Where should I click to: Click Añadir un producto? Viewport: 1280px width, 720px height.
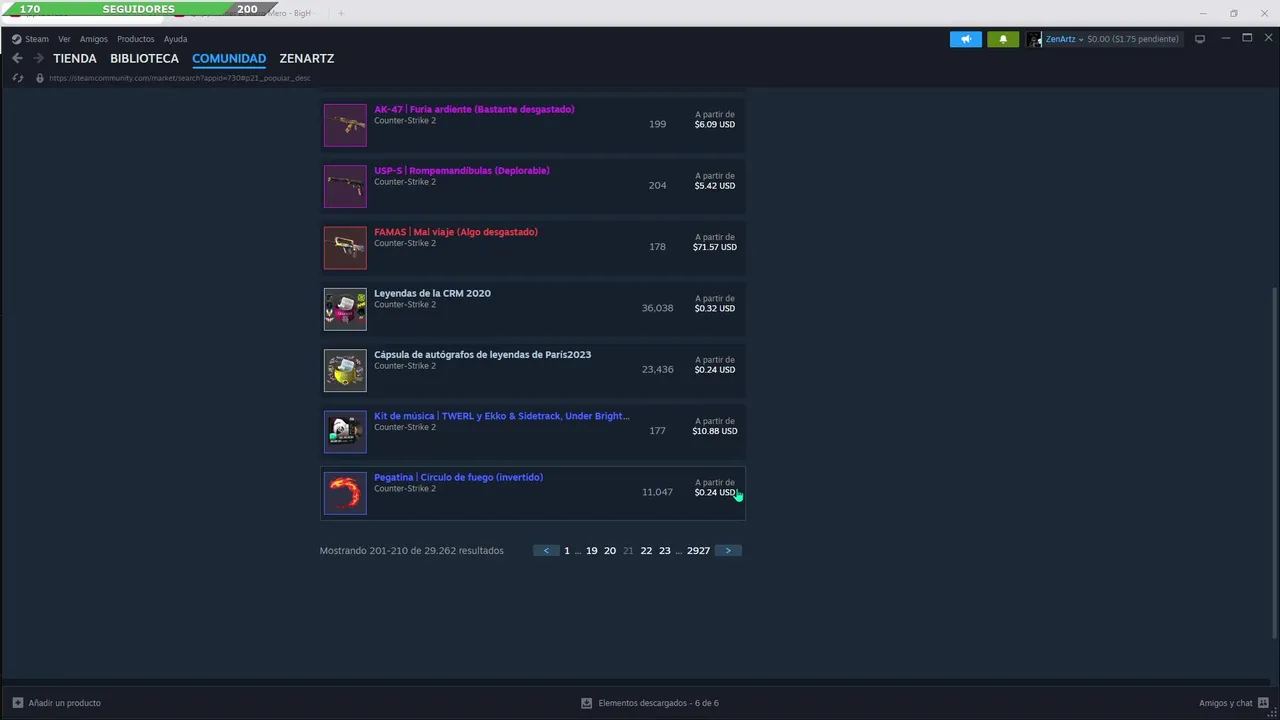tap(65, 703)
